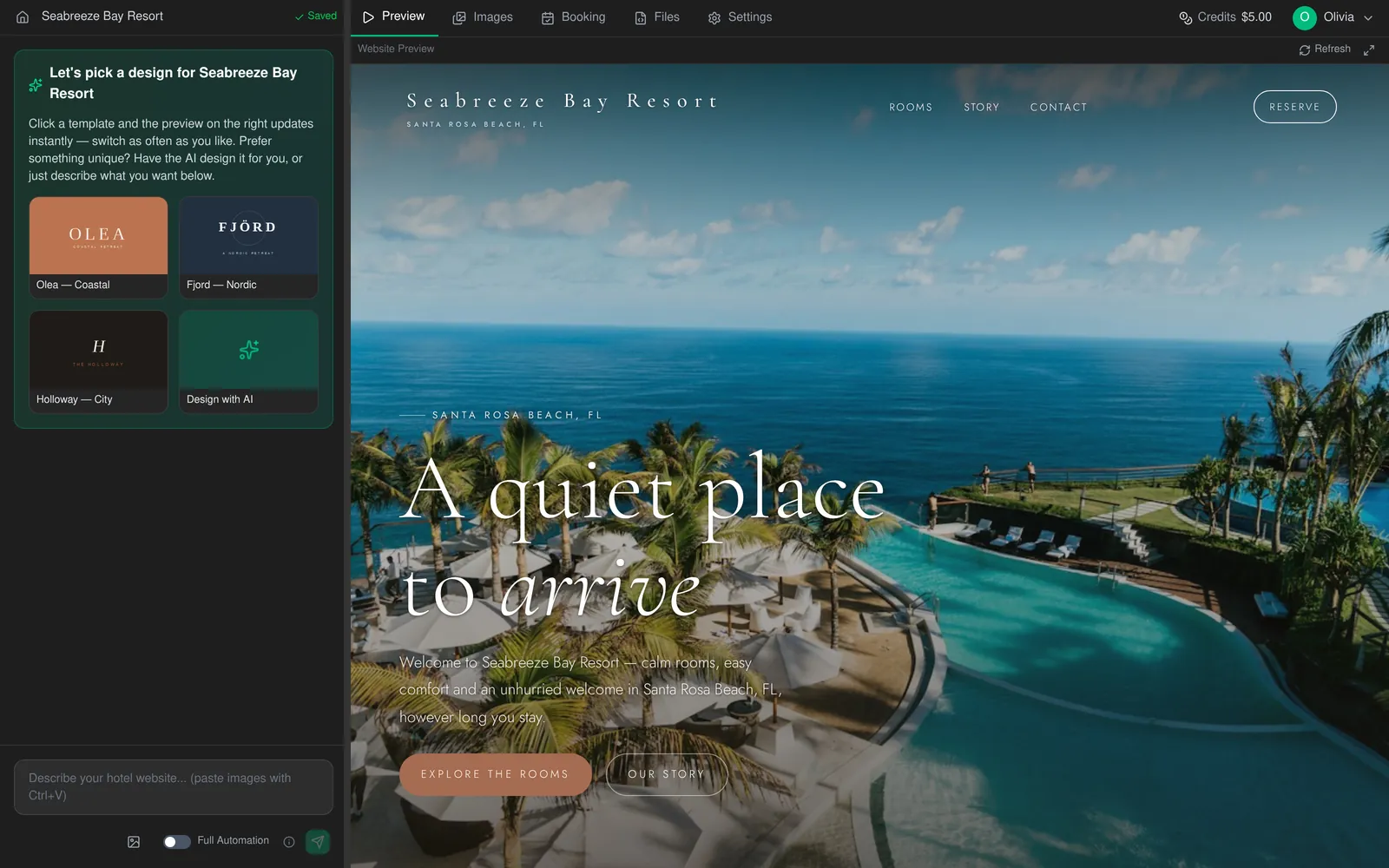Refresh the website preview
Screen dimensions: 1389x868
click(1325, 49)
